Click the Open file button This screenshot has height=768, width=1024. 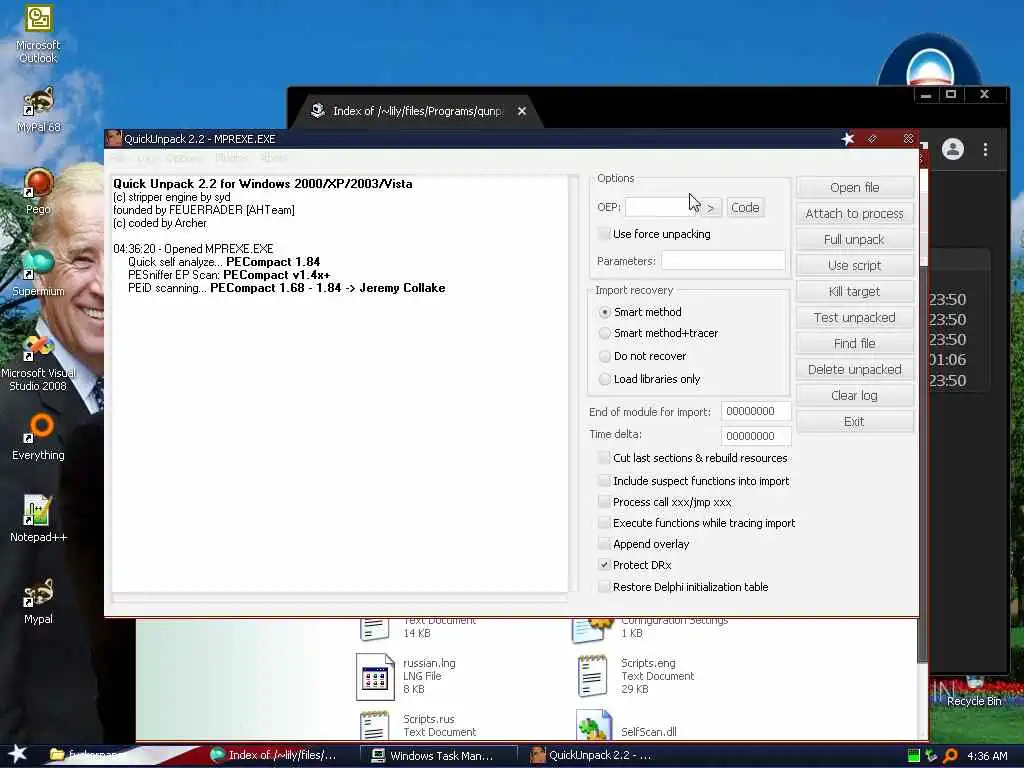pos(854,187)
